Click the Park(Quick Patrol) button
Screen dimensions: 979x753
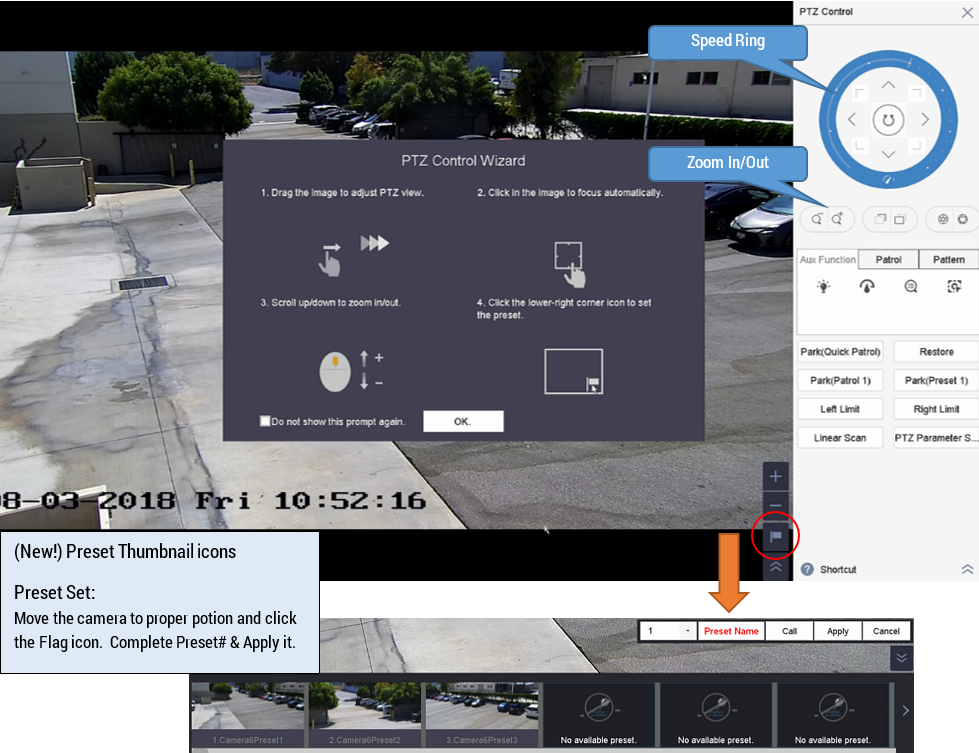(840, 352)
